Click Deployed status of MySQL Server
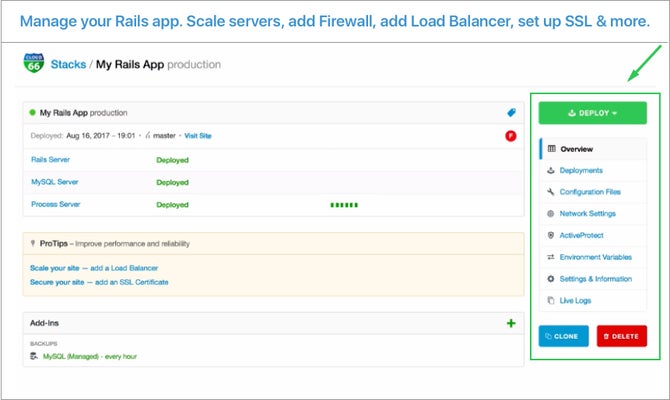The width and height of the screenshot is (670, 400). point(172,182)
